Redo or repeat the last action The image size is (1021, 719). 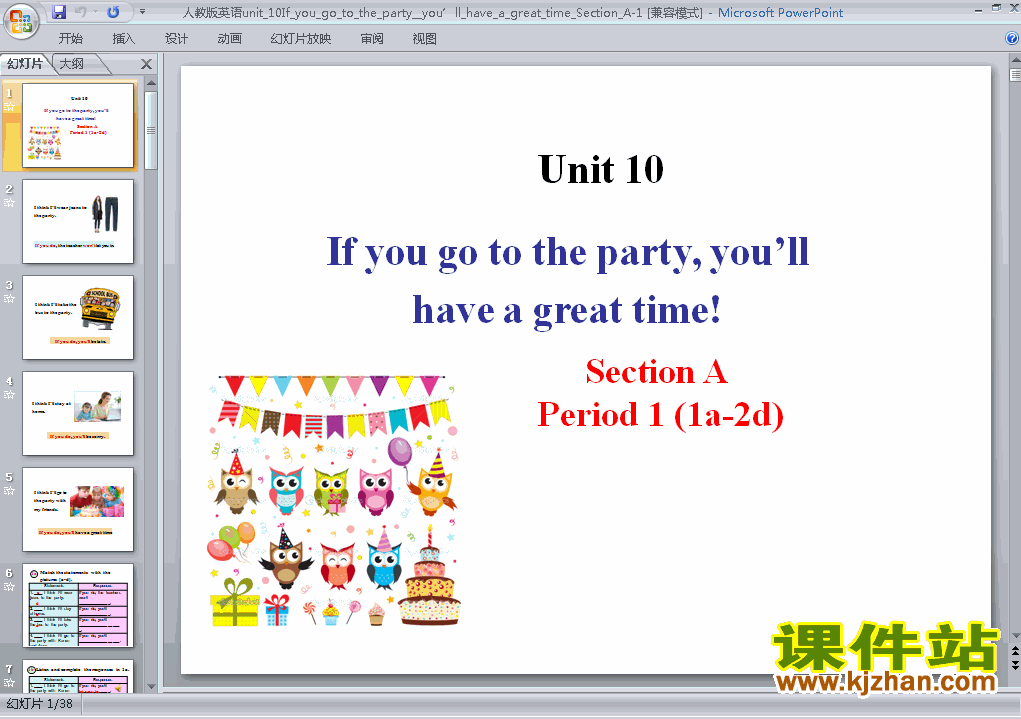pos(113,12)
